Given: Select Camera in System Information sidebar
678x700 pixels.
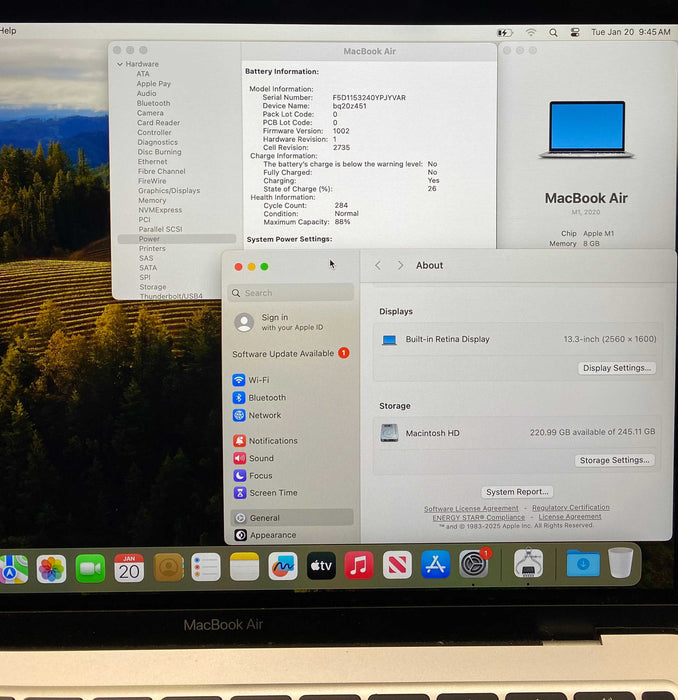Looking at the screenshot, I should [150, 113].
